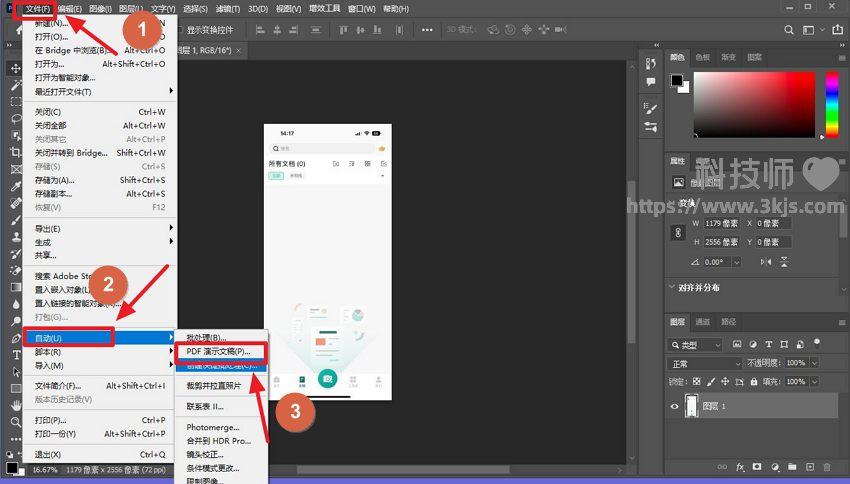The height and width of the screenshot is (484, 850).
Task: Select the Lasso tool
Action: 16,119
